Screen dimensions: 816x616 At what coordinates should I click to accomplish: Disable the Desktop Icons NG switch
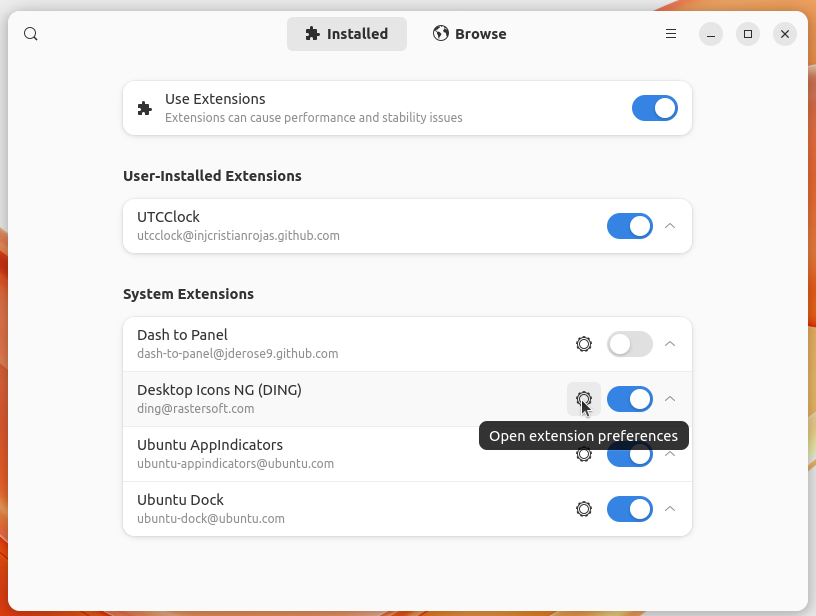[x=630, y=399]
